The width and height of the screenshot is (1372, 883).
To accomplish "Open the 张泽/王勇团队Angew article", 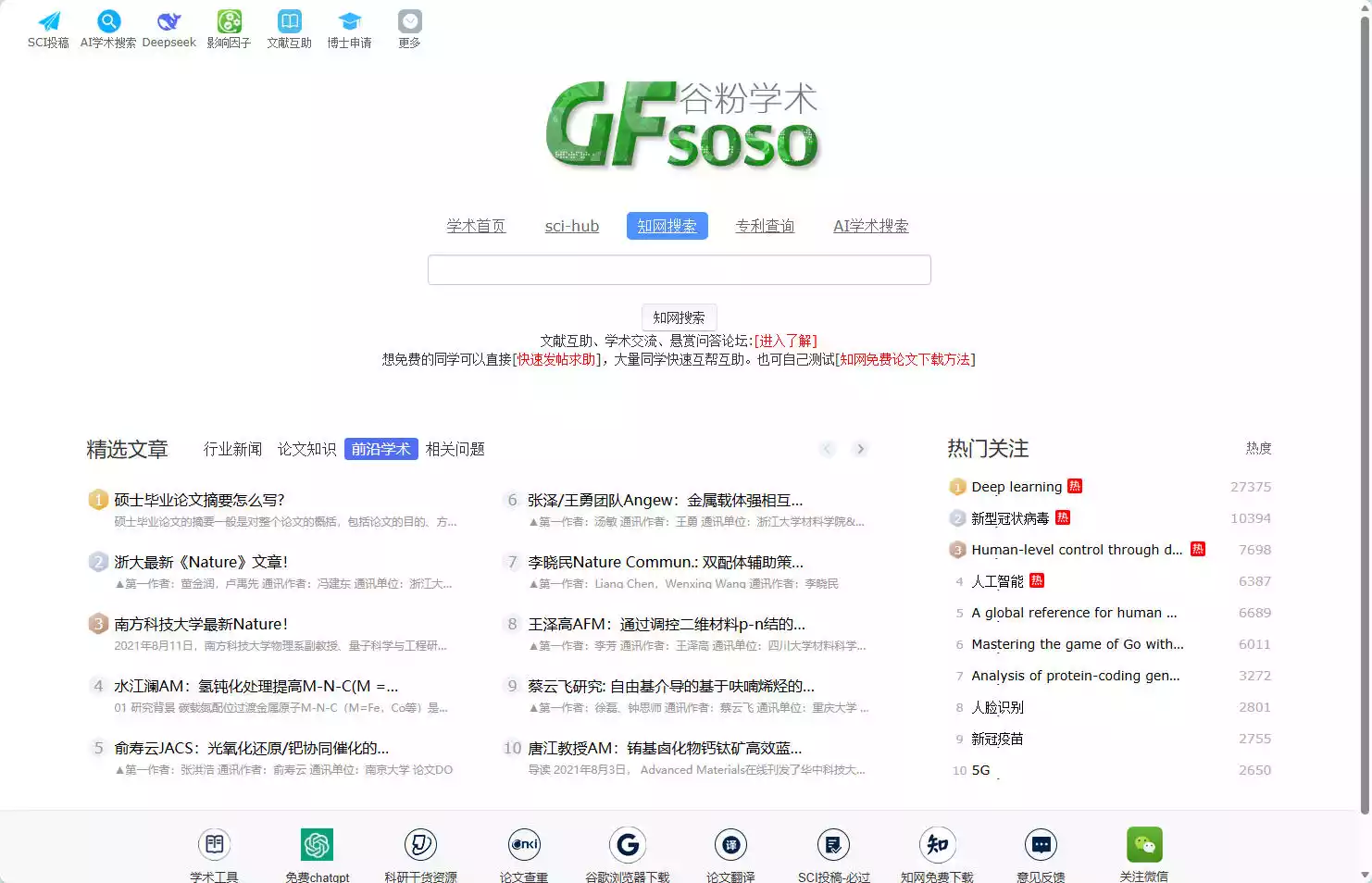I will 666,500.
